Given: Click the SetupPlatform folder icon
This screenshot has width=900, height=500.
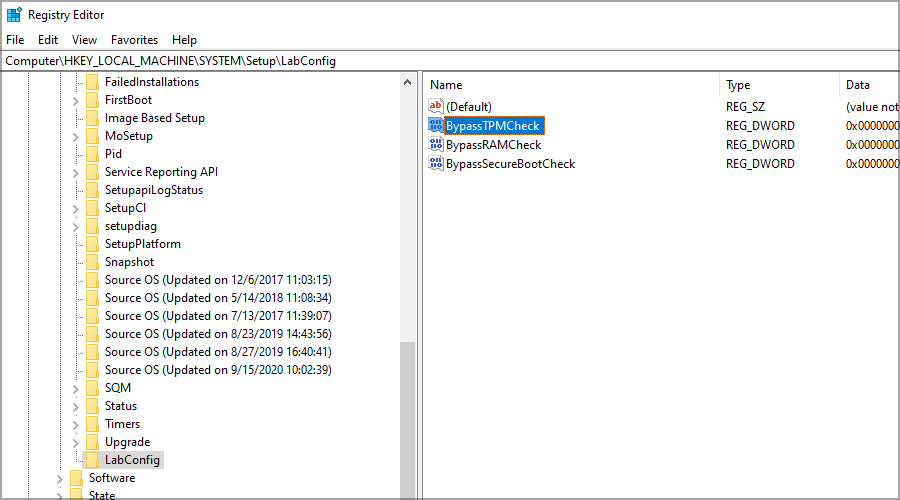Looking at the screenshot, I should (x=92, y=244).
